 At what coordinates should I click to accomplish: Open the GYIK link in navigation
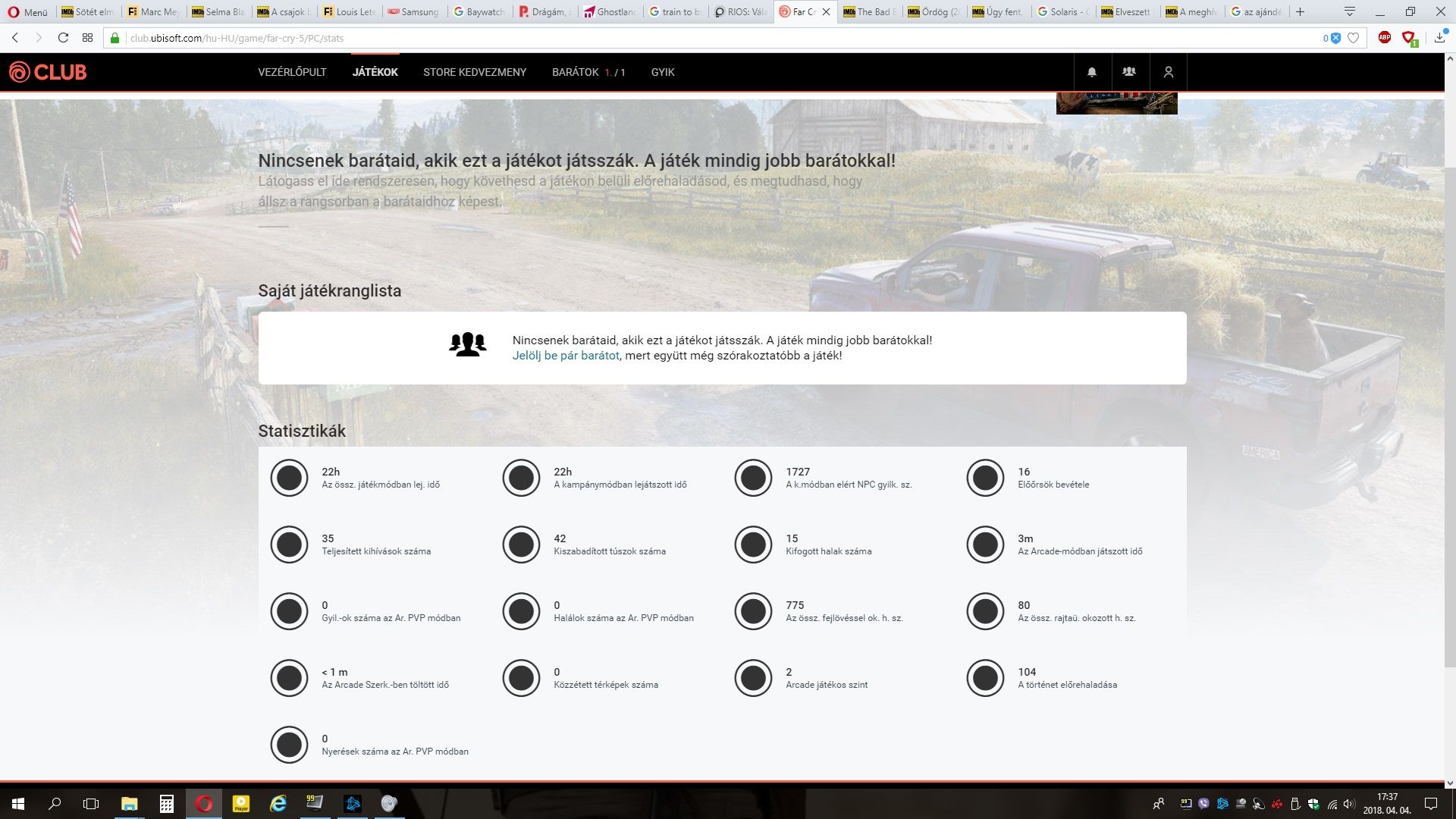(662, 72)
